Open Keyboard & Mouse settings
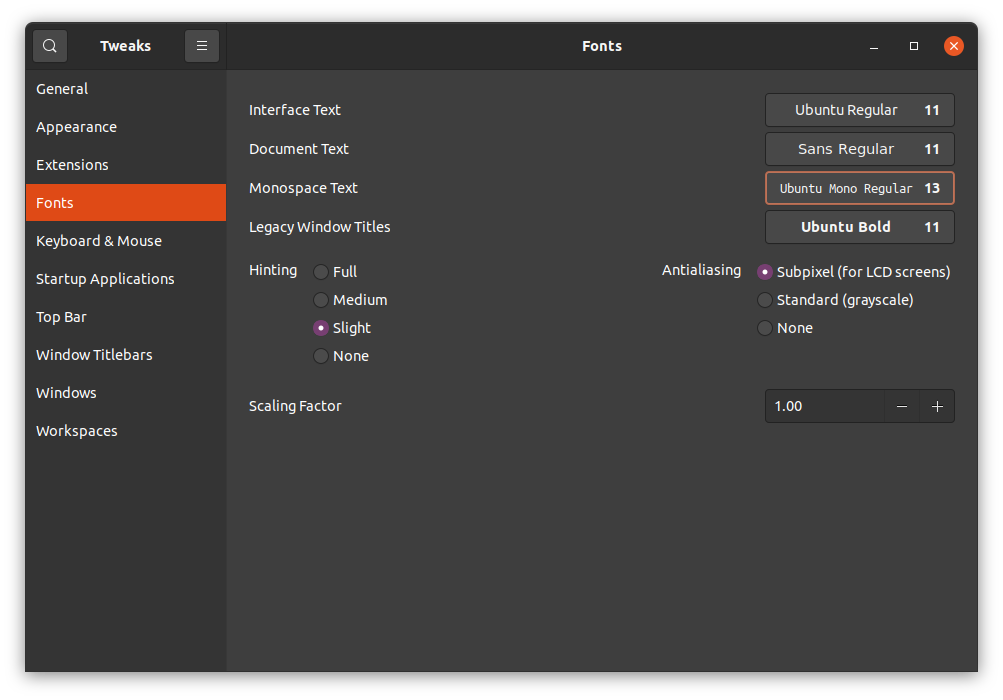 tap(126, 241)
